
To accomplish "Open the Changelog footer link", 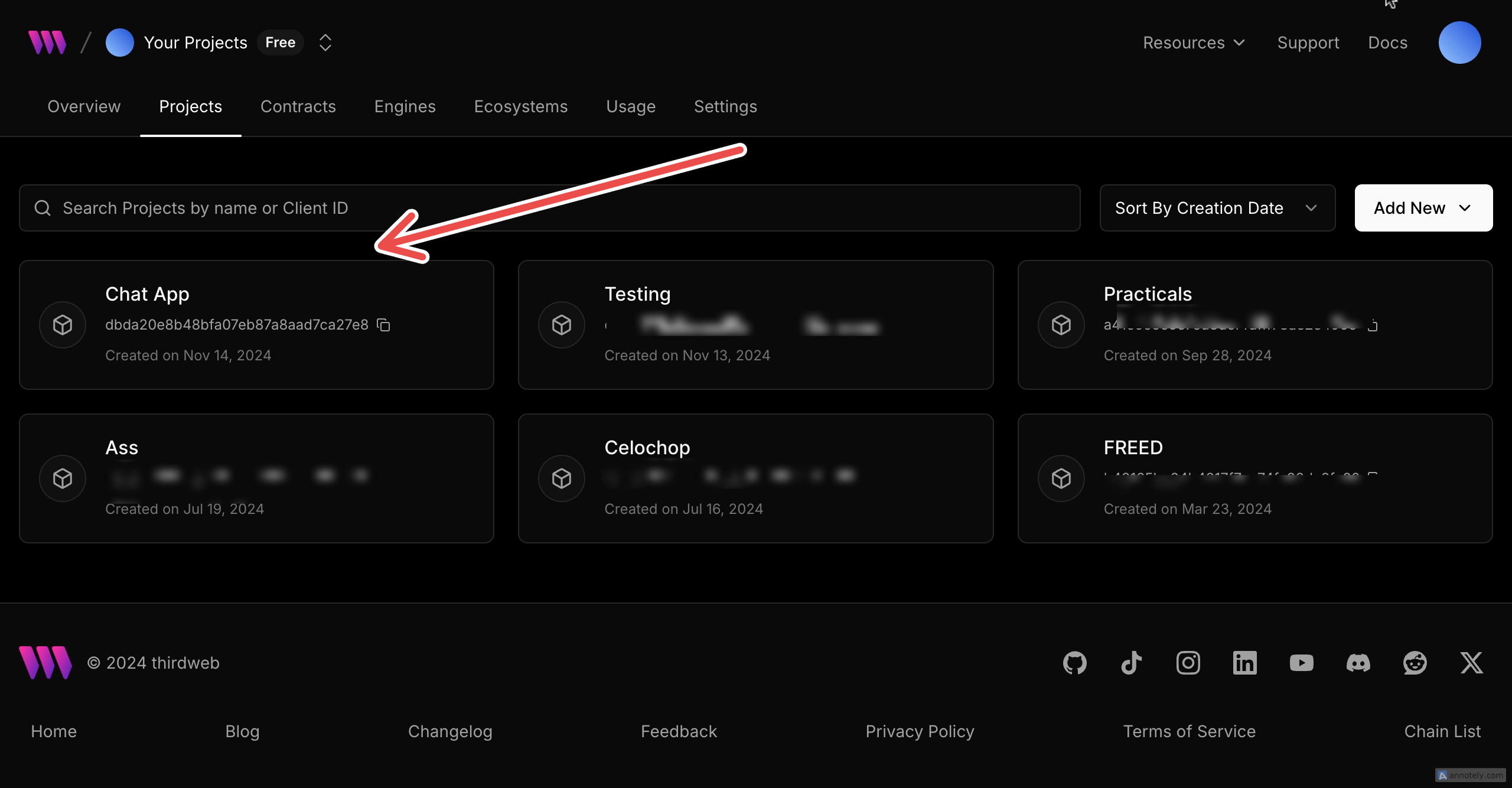I will click(x=450, y=731).
